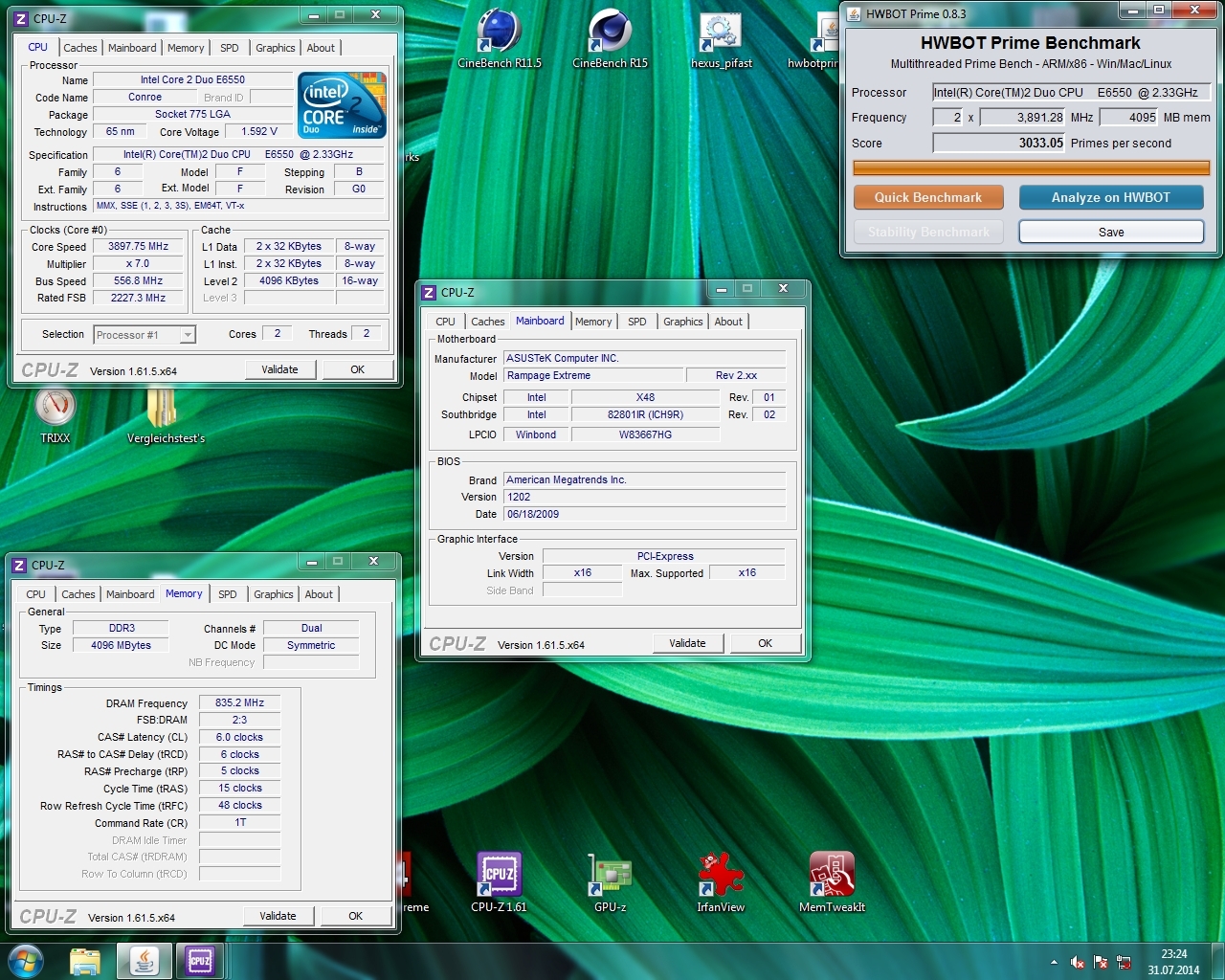Launch the hexus_pifast desktop shortcut
Screen dimensions: 1225x980
tap(721, 39)
